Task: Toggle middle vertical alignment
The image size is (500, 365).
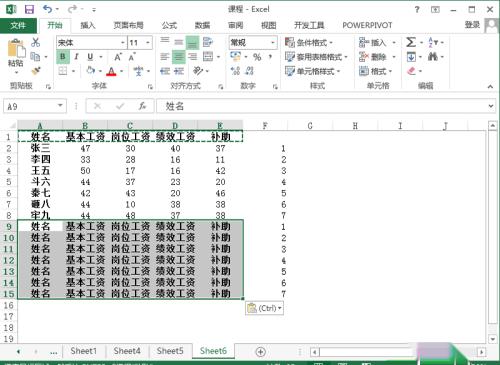Action: [x=179, y=42]
